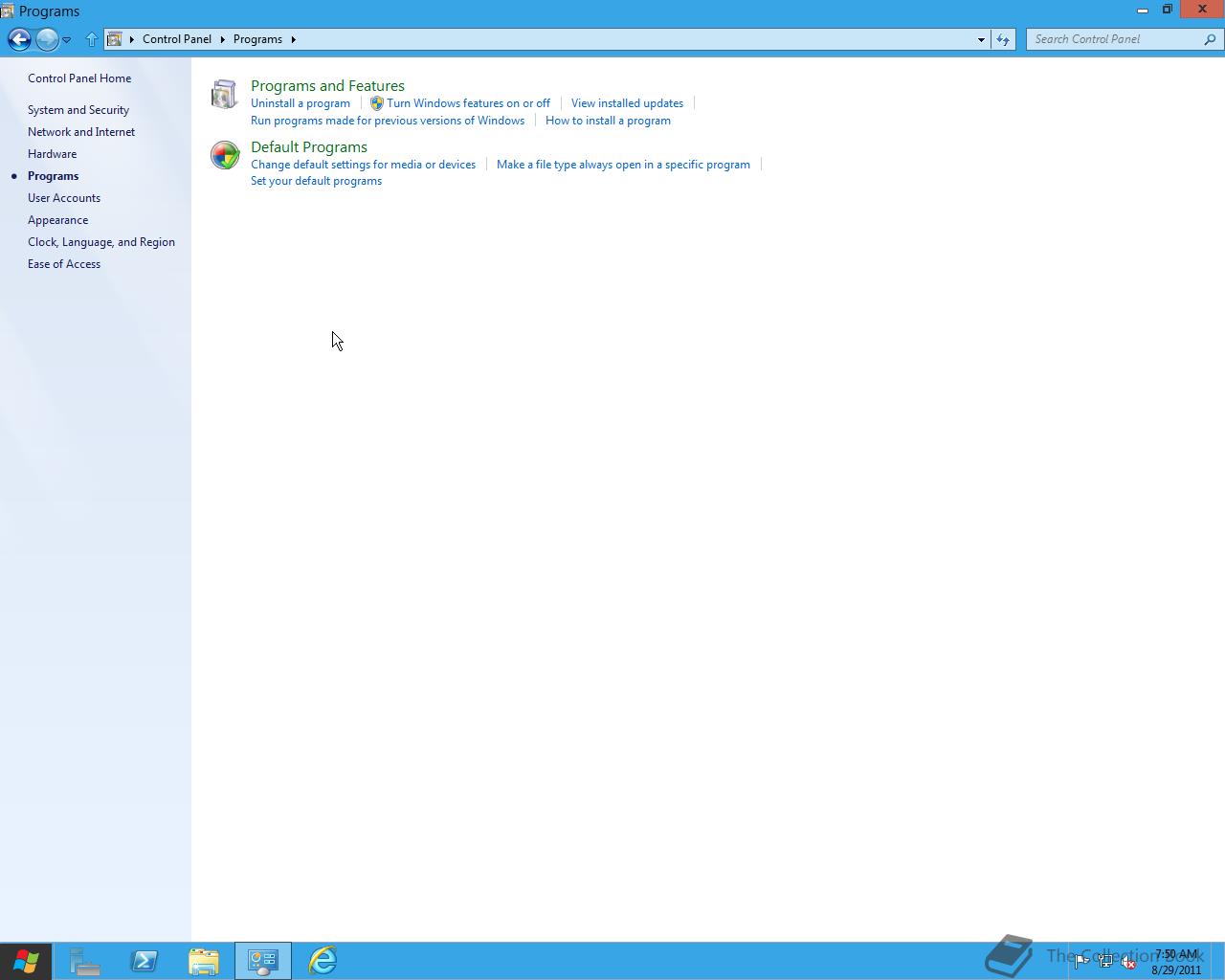Click the Action Center flag tray icon
The width and height of the screenshot is (1225, 980).
point(1081,963)
